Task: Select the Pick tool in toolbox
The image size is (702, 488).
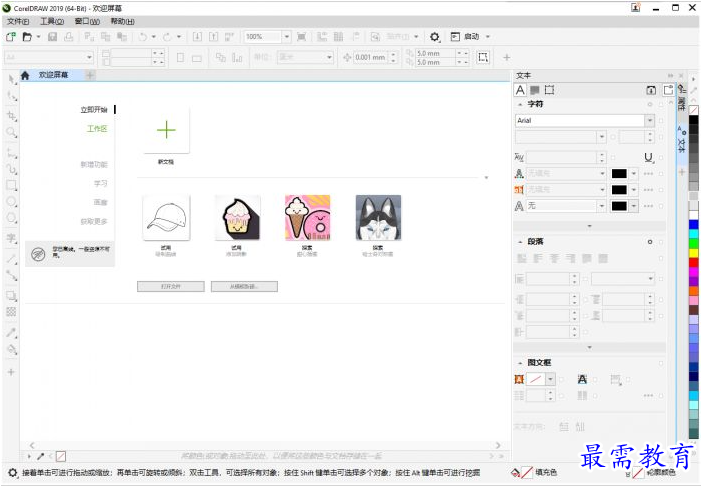Action: coord(11,80)
